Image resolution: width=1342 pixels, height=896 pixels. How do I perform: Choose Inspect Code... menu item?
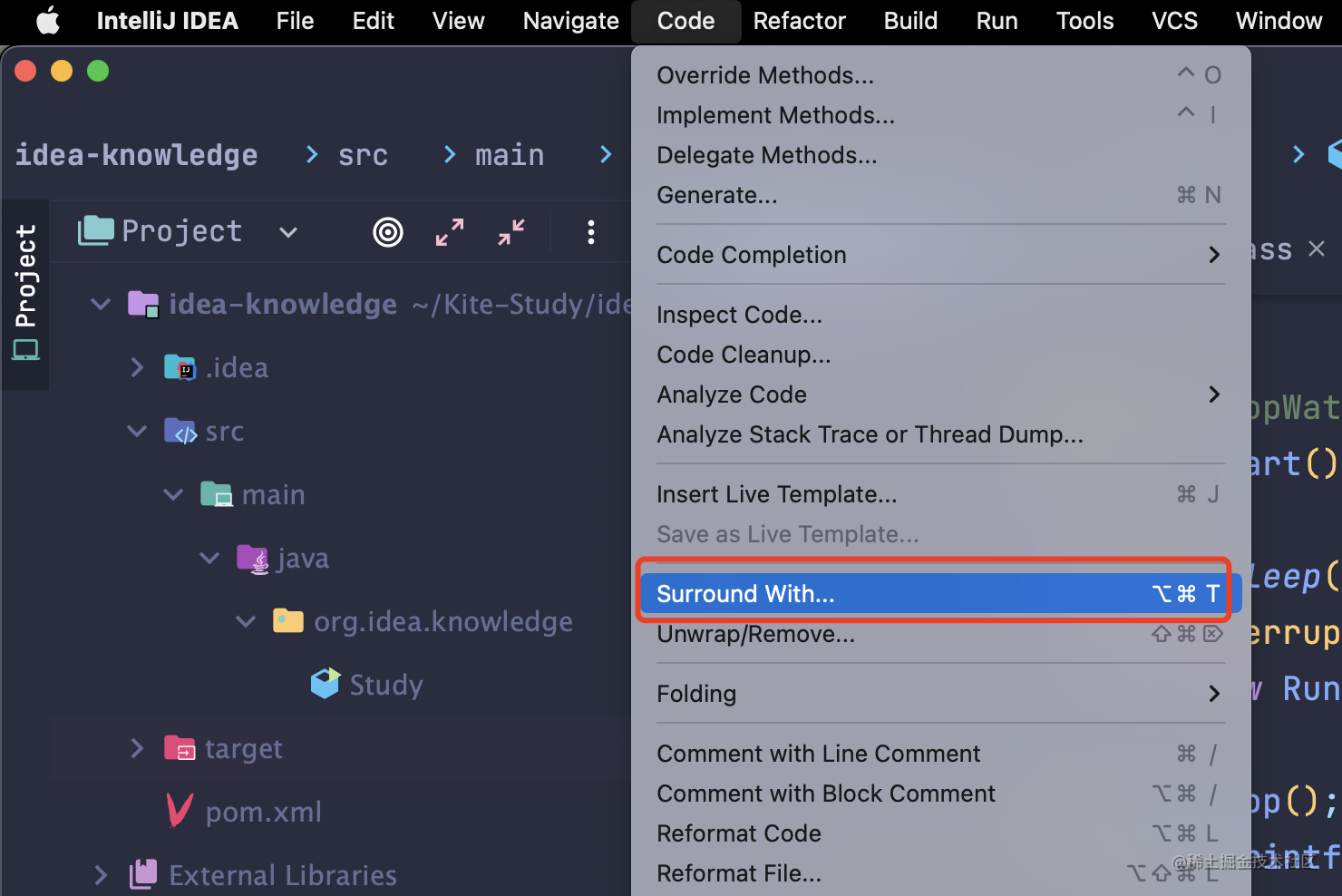940,315
